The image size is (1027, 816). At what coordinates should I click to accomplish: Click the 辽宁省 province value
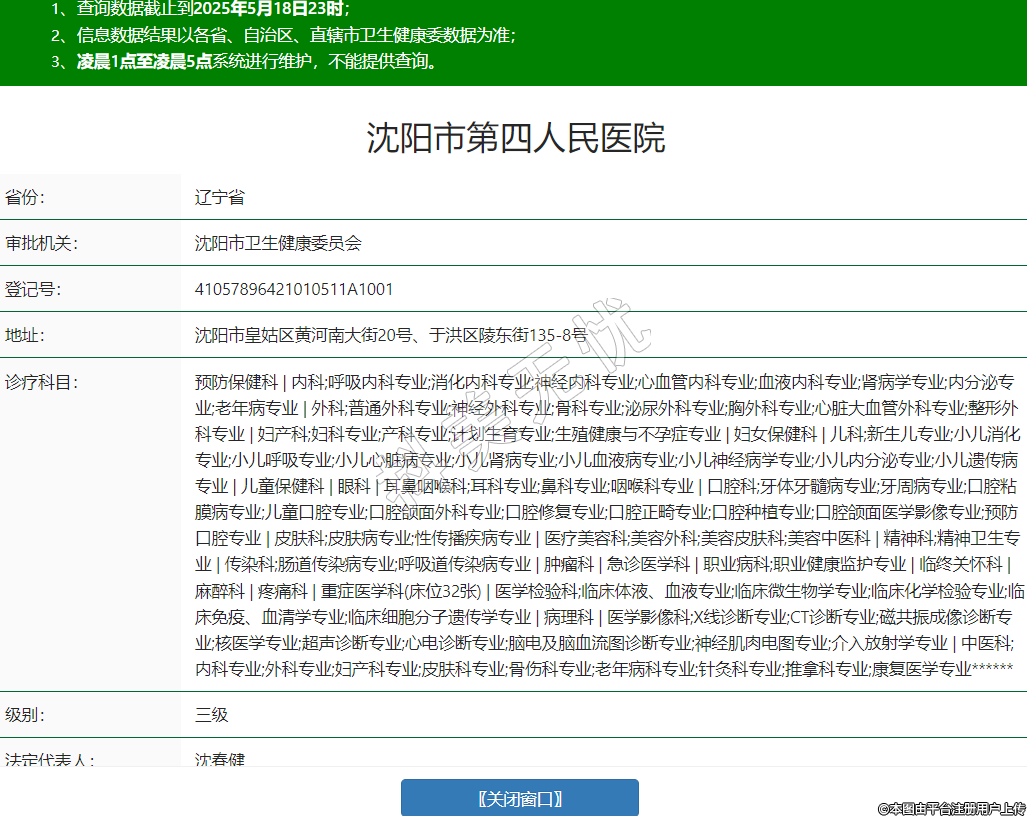(x=219, y=197)
